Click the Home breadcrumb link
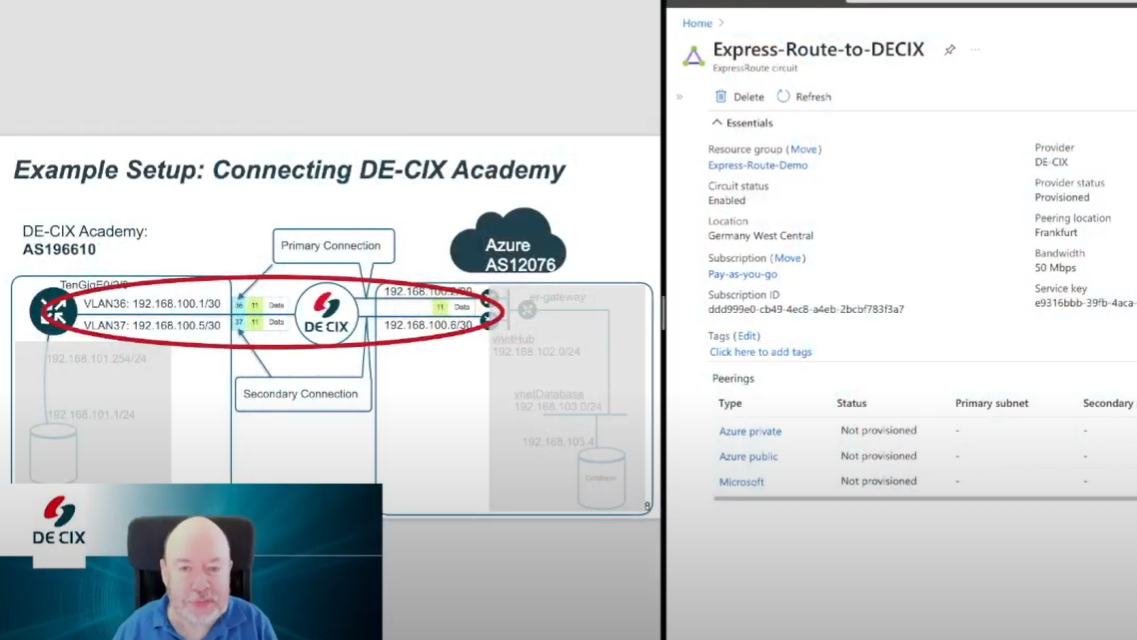This screenshot has height=640, width=1137. point(697,23)
